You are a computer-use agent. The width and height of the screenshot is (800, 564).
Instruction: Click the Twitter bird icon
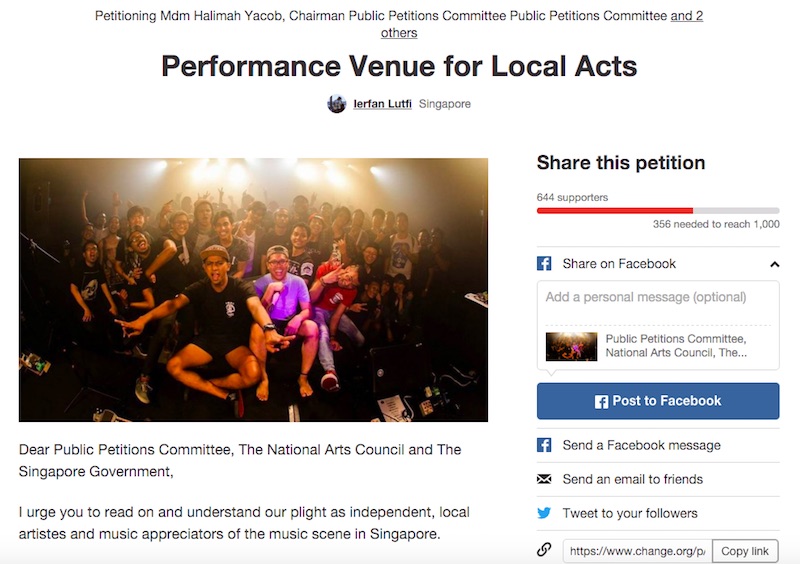pyautogui.click(x=544, y=513)
